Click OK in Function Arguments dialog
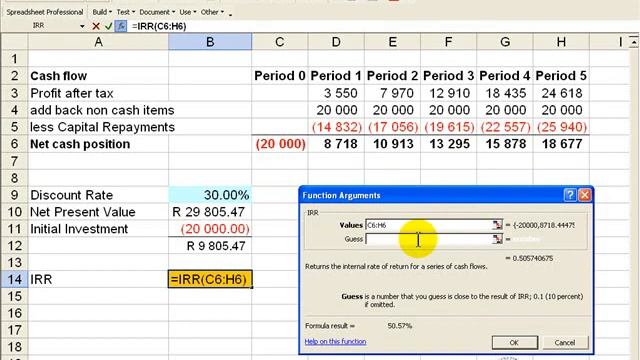640x360 pixels. (x=514, y=342)
